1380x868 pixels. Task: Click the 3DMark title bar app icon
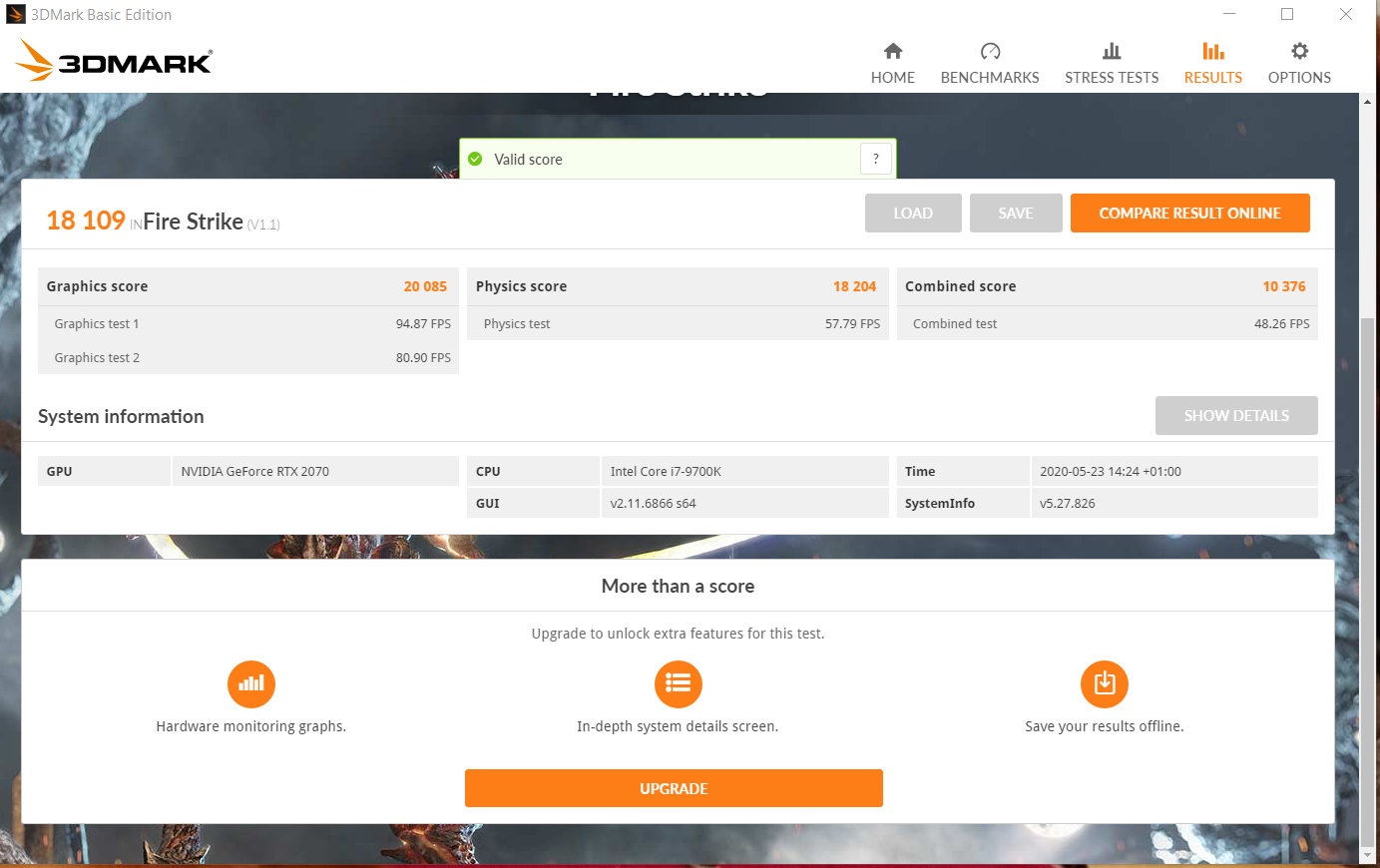[15, 14]
